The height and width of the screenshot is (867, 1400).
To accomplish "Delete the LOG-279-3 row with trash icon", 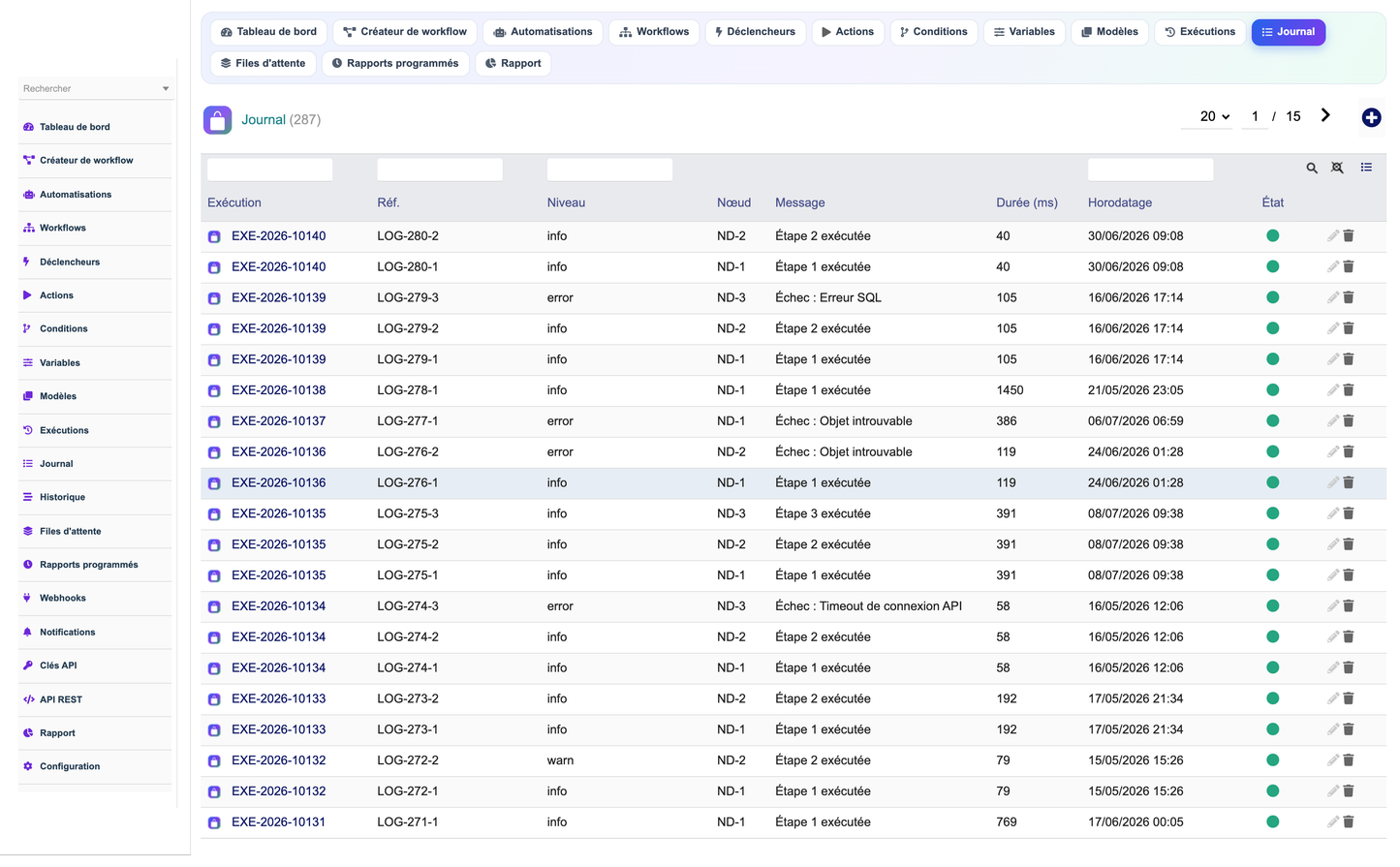I will tap(1349, 297).
